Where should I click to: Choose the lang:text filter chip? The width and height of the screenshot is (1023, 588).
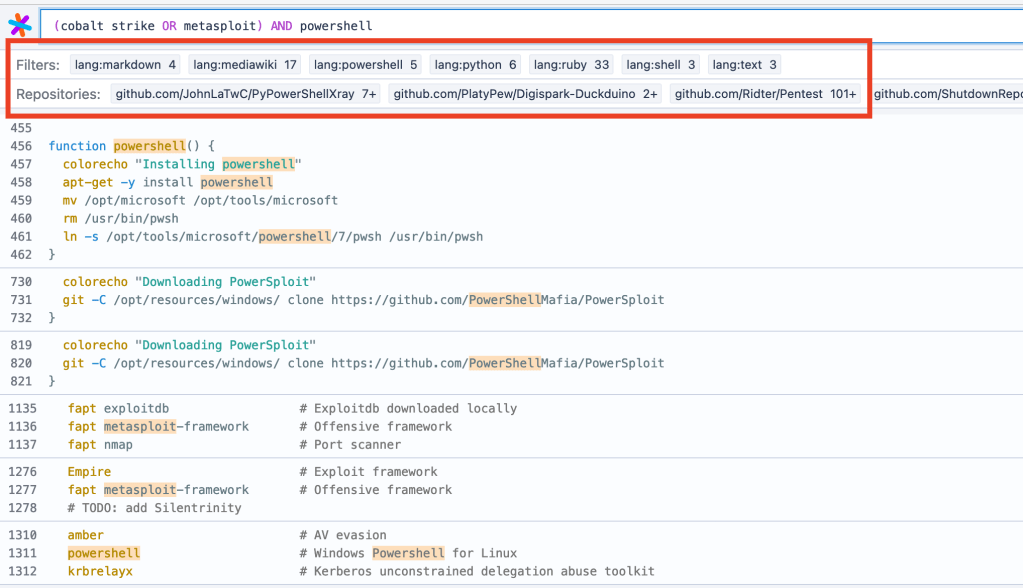tap(744, 65)
